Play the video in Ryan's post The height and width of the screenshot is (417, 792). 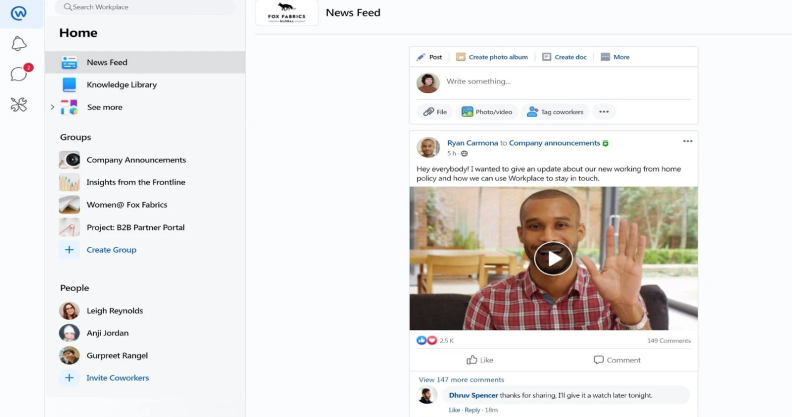(552, 258)
